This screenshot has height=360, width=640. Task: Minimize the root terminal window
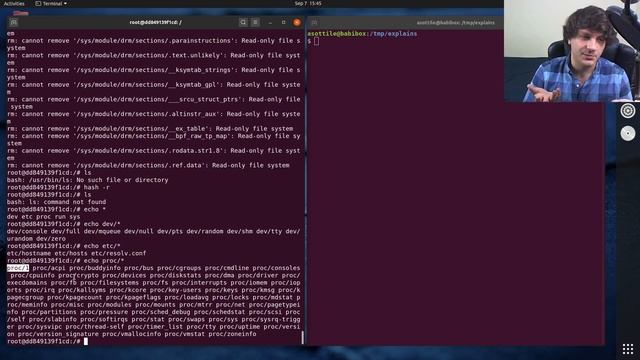point(270,22)
